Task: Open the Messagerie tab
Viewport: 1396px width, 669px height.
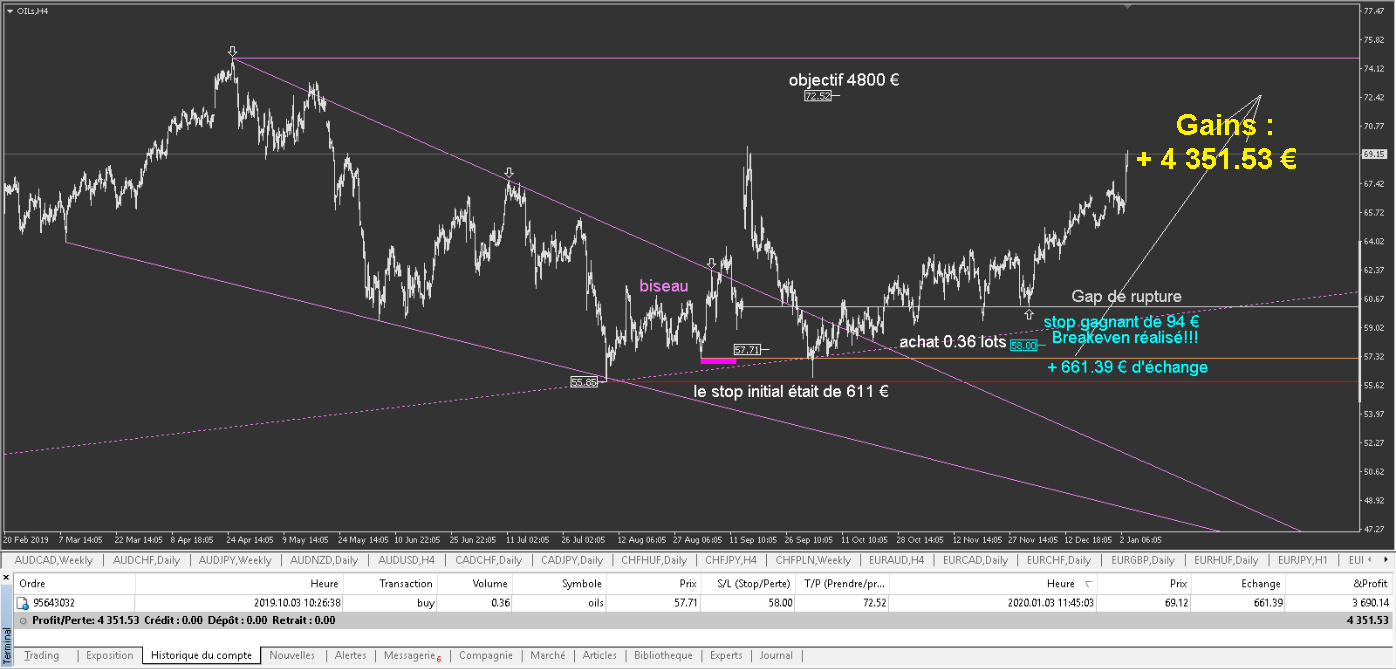Action: (412, 656)
